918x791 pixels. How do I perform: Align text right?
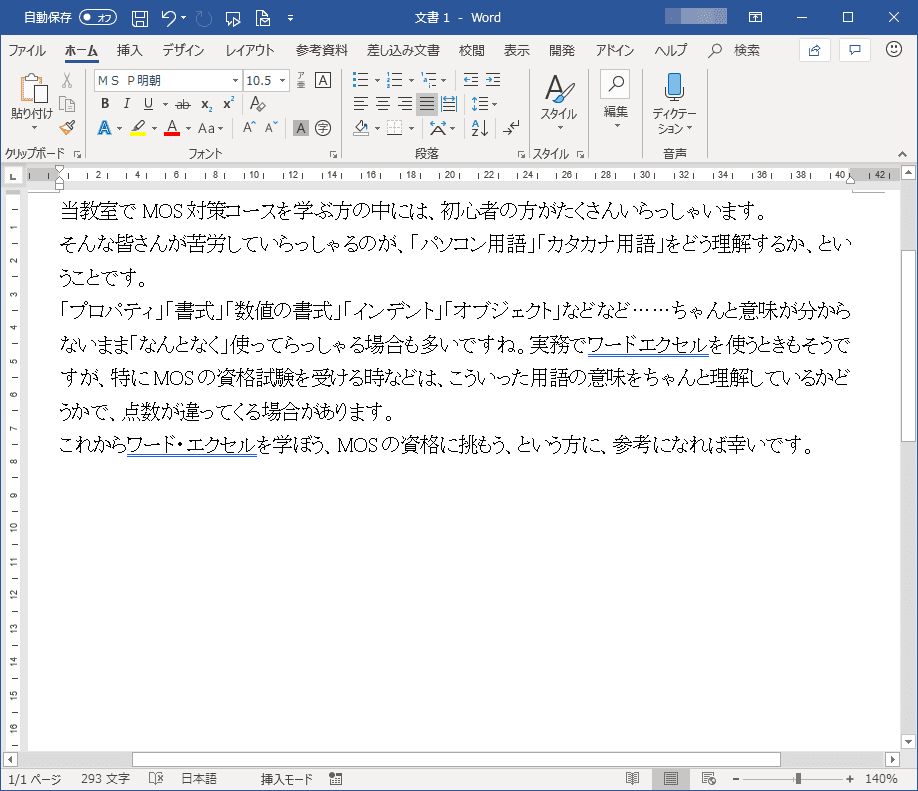(405, 104)
